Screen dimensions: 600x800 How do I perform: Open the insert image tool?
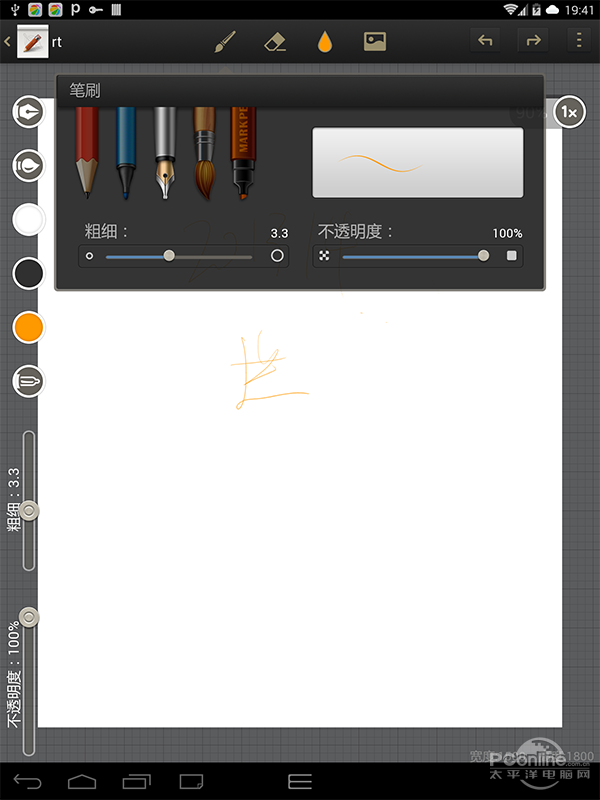coord(374,41)
